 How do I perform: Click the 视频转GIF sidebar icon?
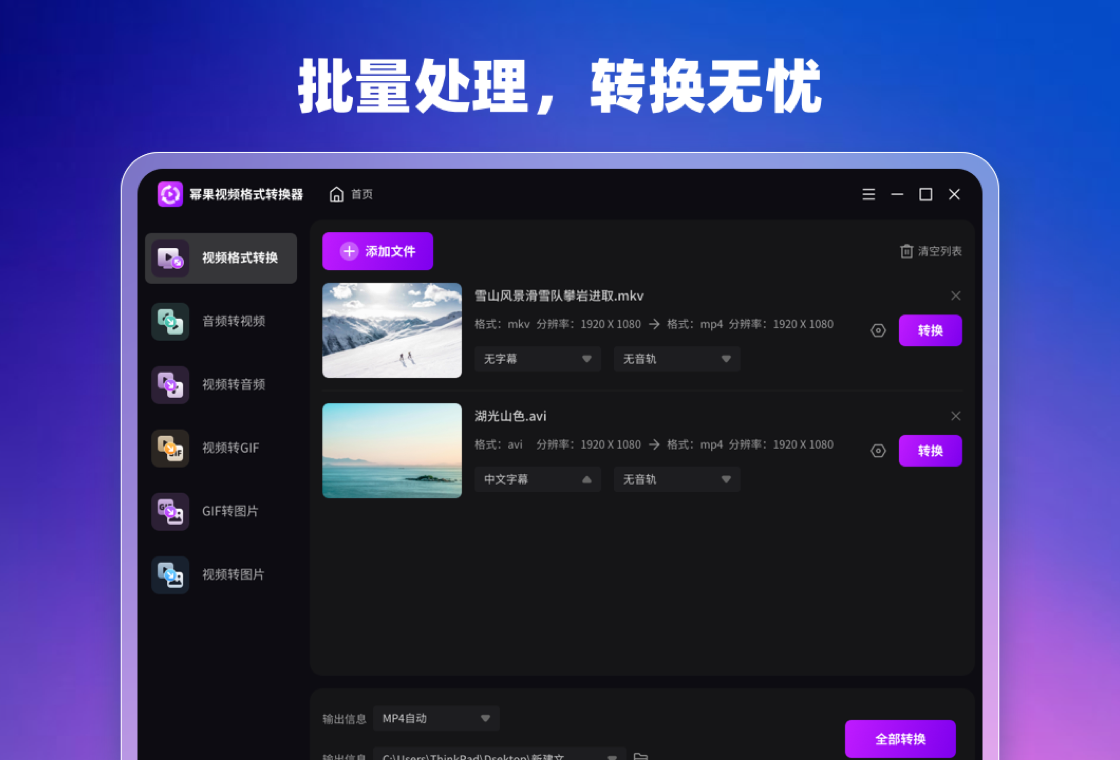pos(170,448)
